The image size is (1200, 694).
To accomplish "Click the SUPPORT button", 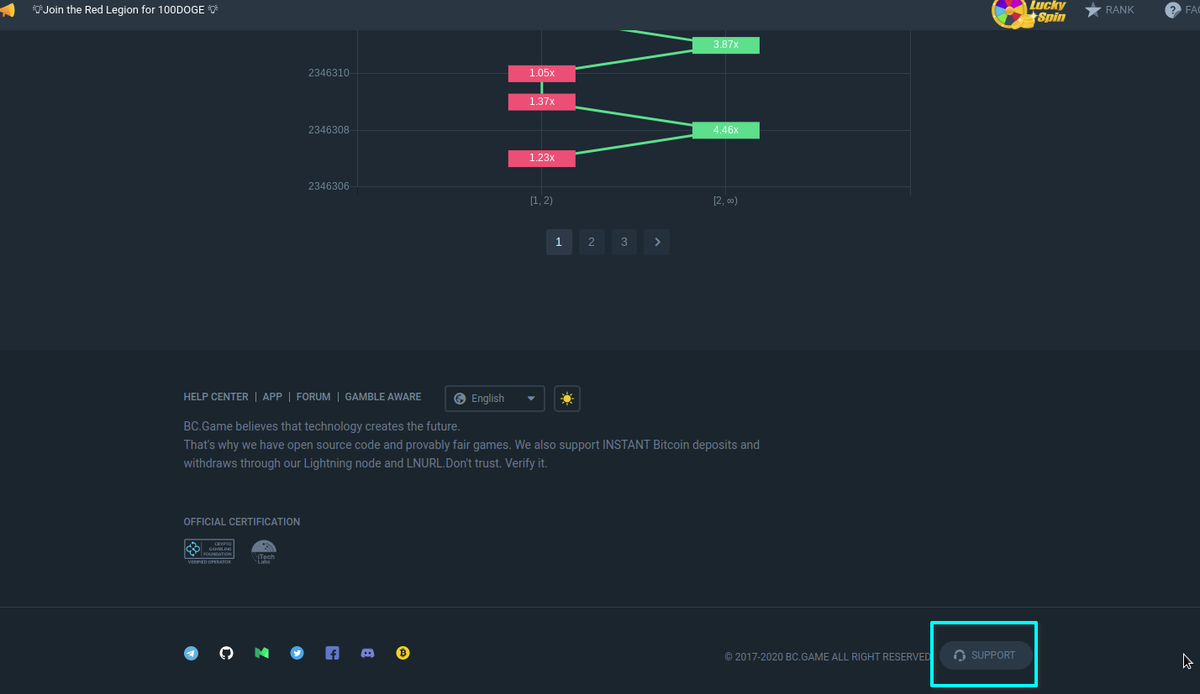I will 985,655.
